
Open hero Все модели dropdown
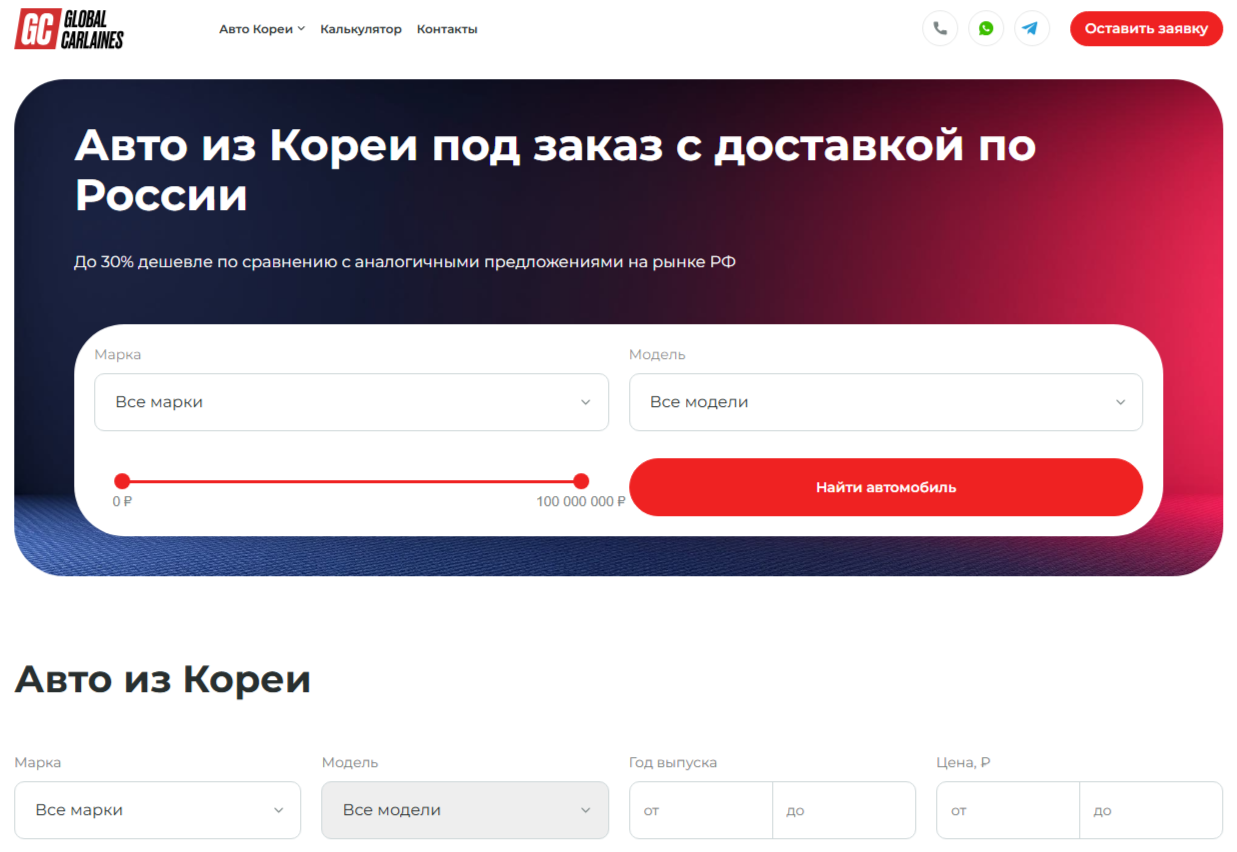coord(885,402)
